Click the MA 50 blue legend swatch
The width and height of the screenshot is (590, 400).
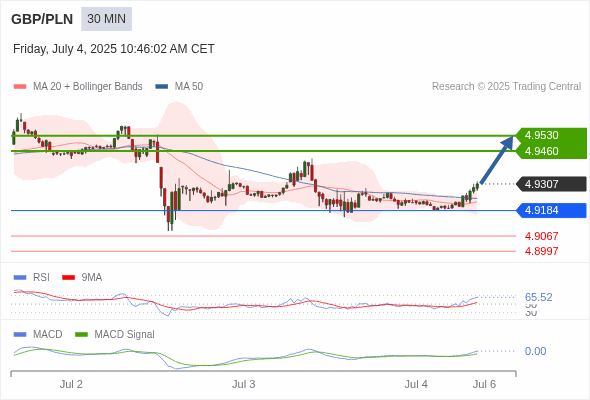tap(162, 87)
